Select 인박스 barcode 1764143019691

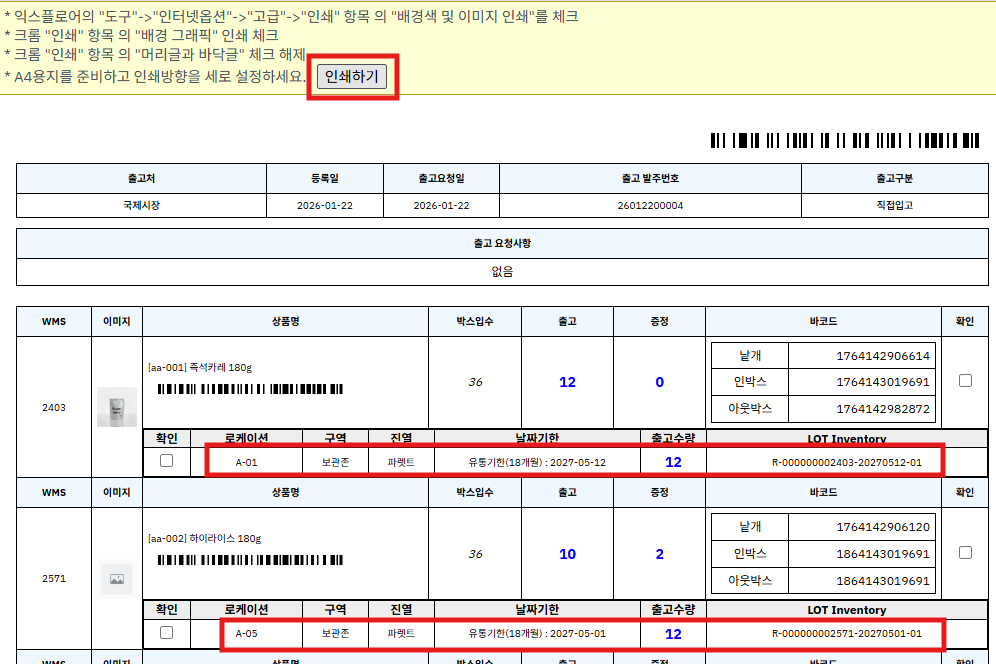point(883,382)
